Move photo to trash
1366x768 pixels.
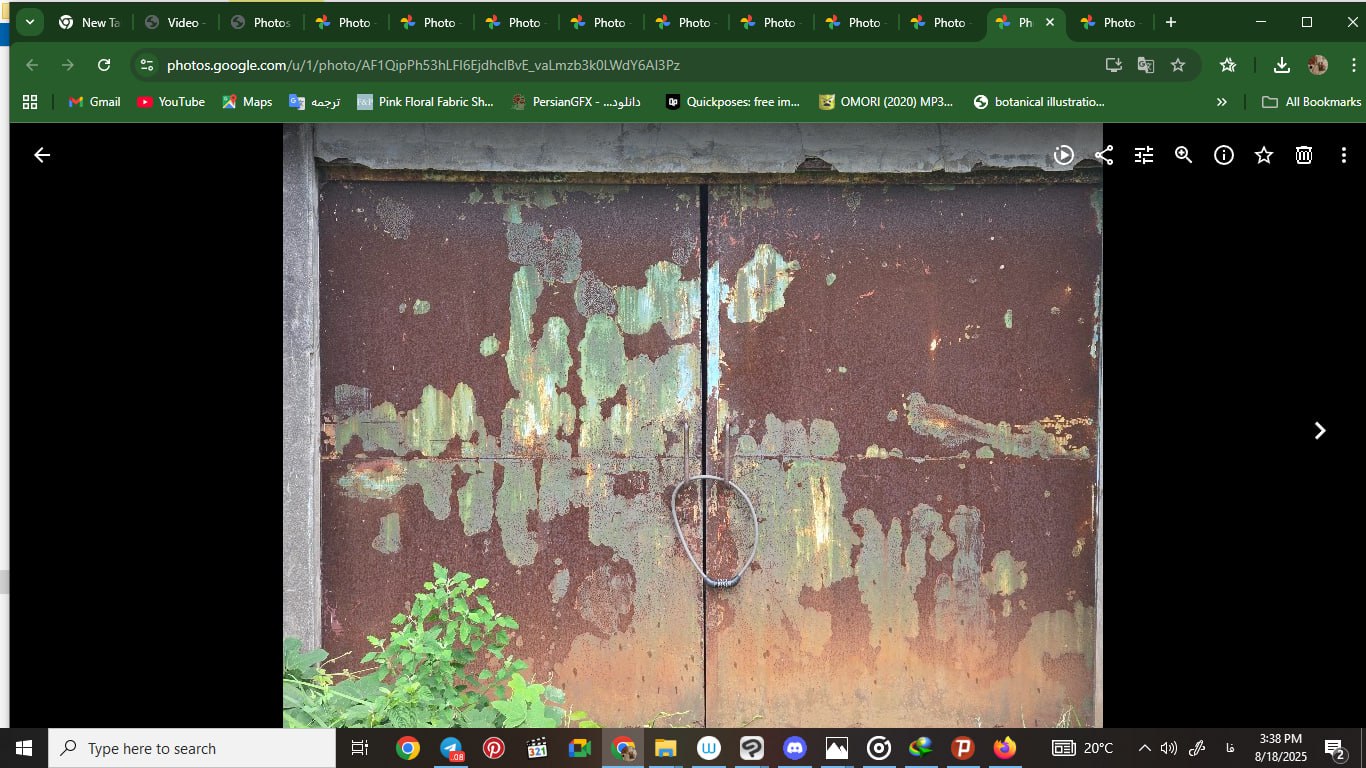(x=1304, y=155)
